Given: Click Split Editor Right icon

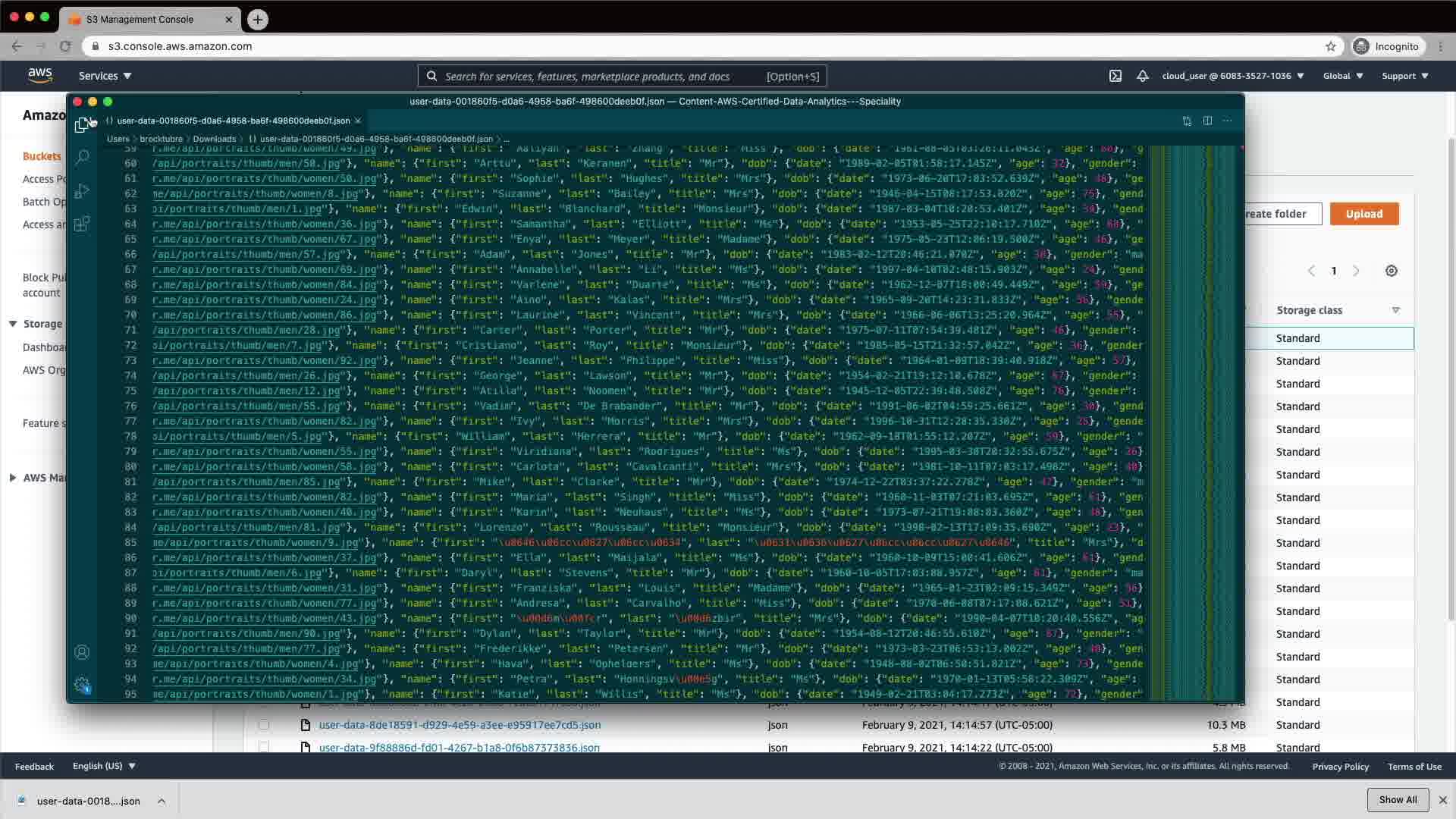Looking at the screenshot, I should tap(1207, 121).
